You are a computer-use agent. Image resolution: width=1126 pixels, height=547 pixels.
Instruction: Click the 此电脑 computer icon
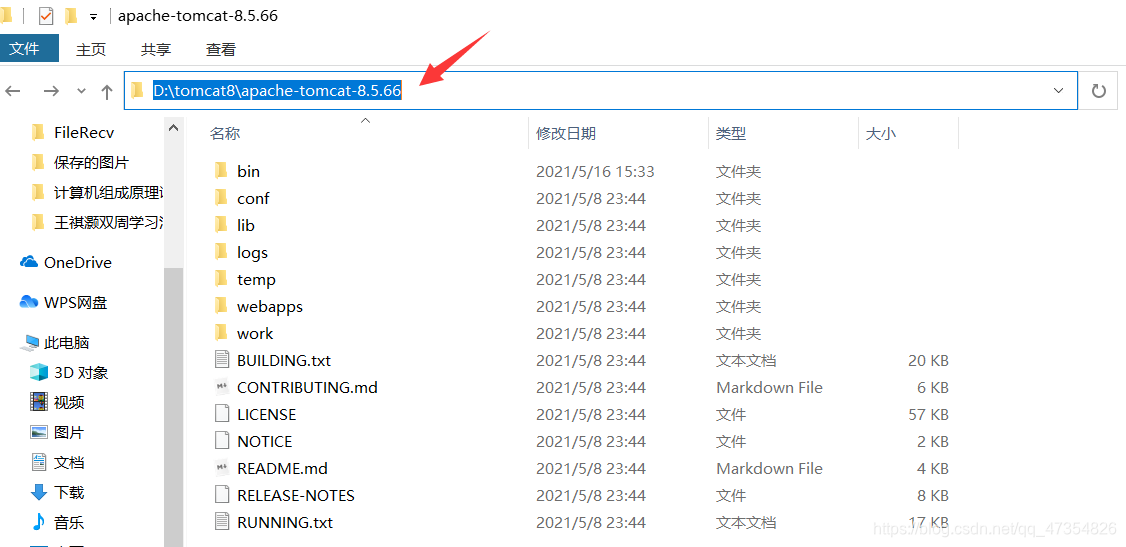point(29,343)
